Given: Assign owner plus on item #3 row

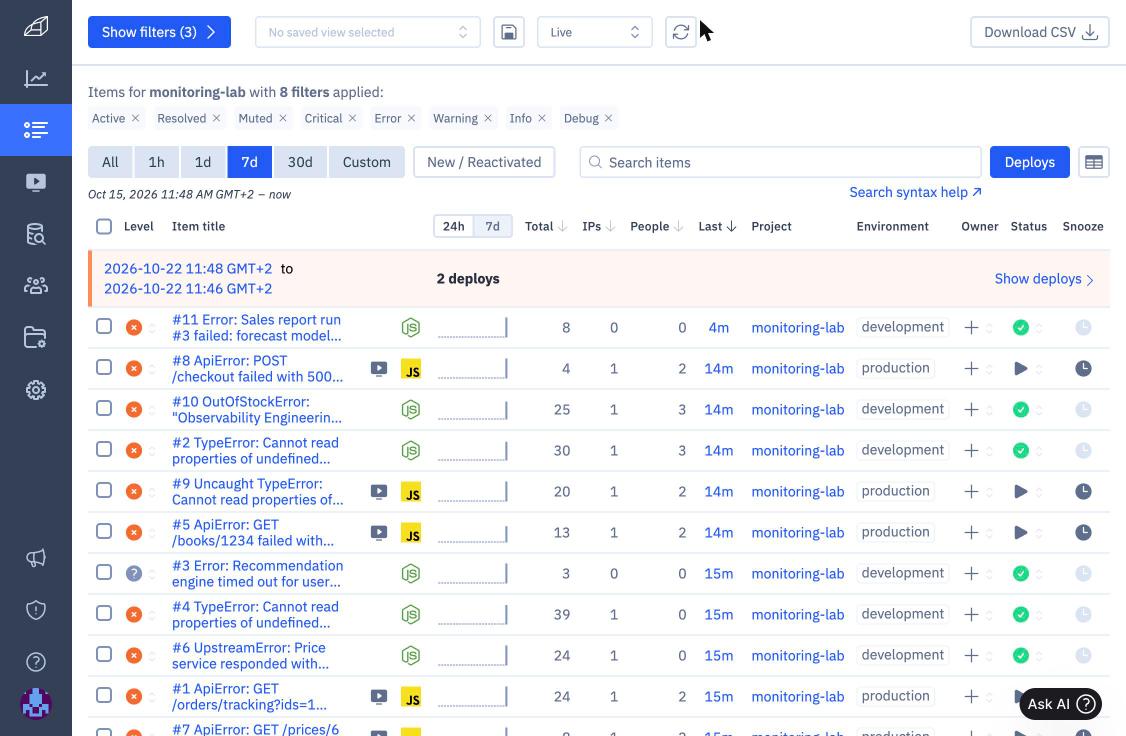Looking at the screenshot, I should (971, 573).
